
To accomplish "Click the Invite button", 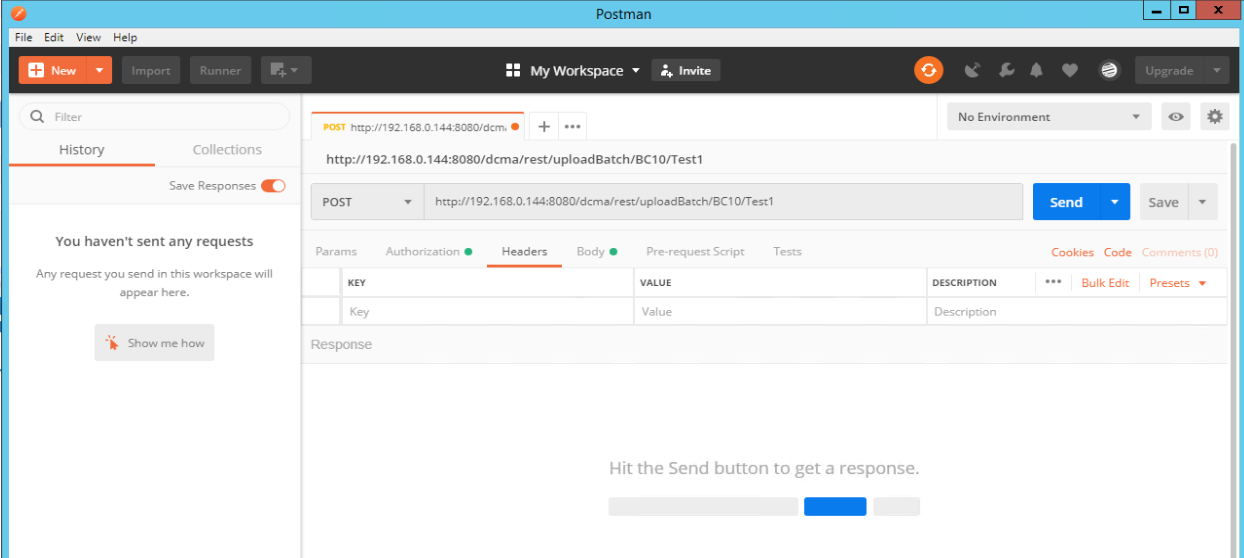I will coord(686,70).
